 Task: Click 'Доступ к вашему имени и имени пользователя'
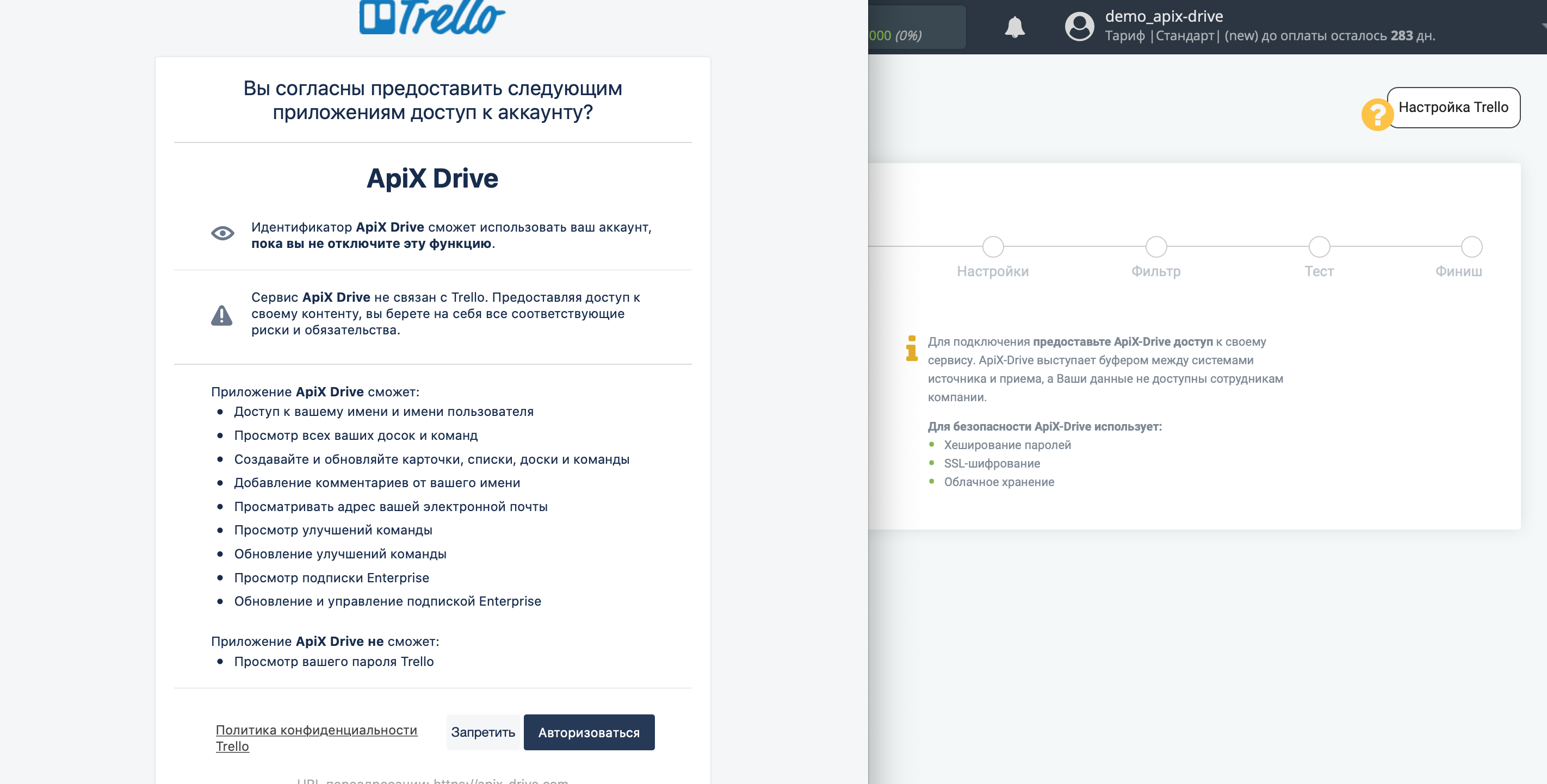point(383,412)
